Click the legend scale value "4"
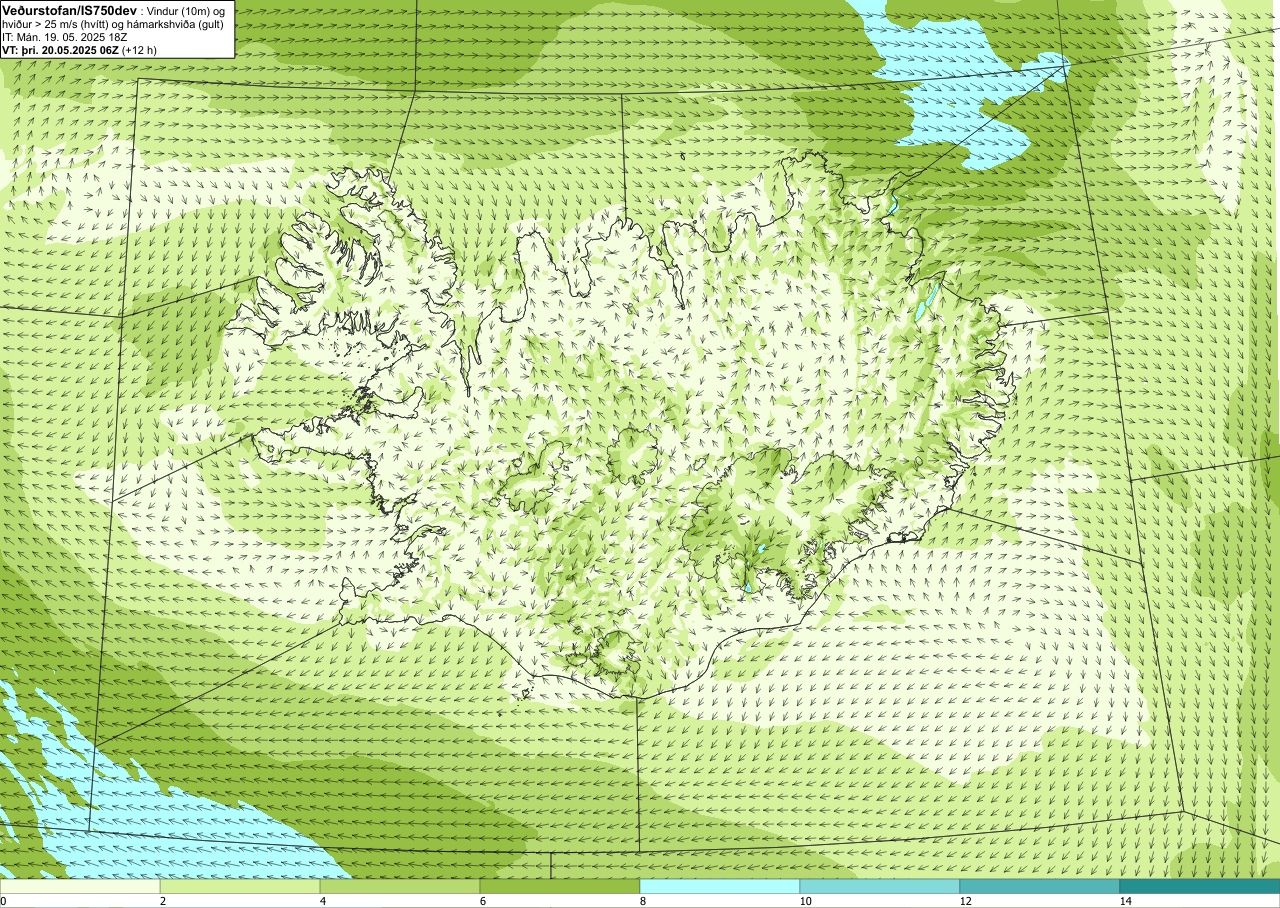 click(x=323, y=901)
